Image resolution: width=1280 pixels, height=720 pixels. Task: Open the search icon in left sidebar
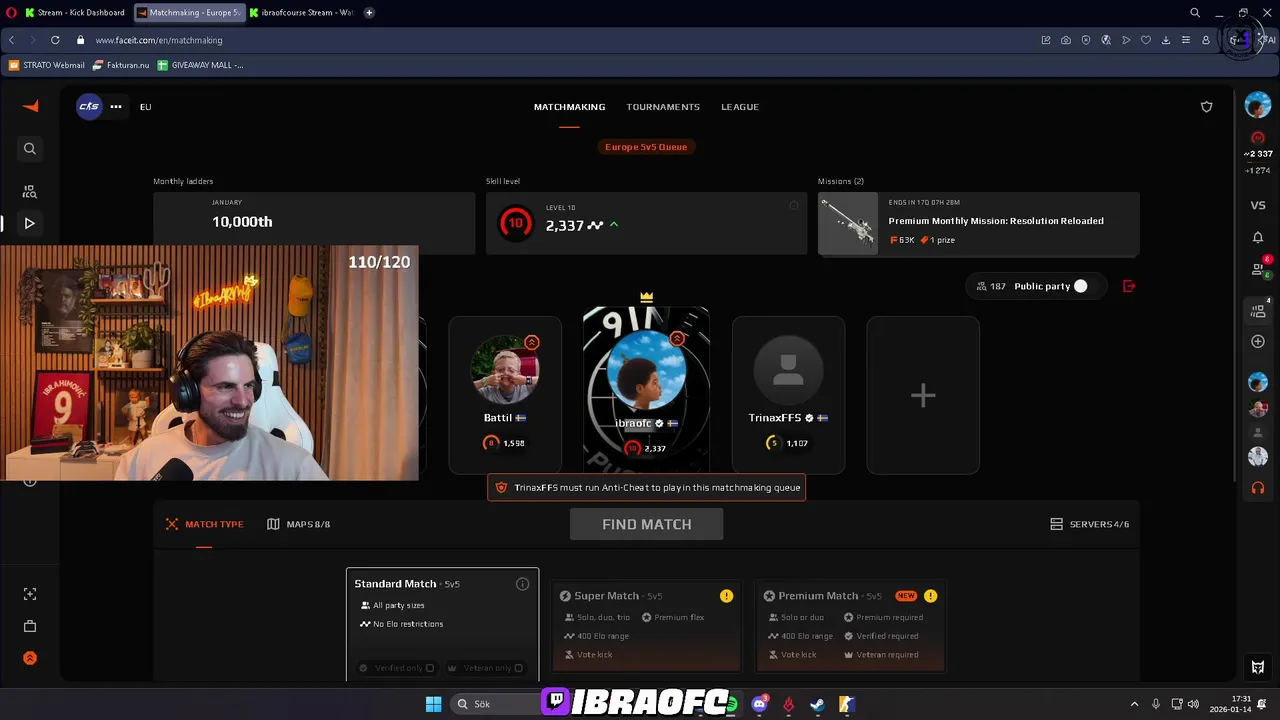coord(30,148)
